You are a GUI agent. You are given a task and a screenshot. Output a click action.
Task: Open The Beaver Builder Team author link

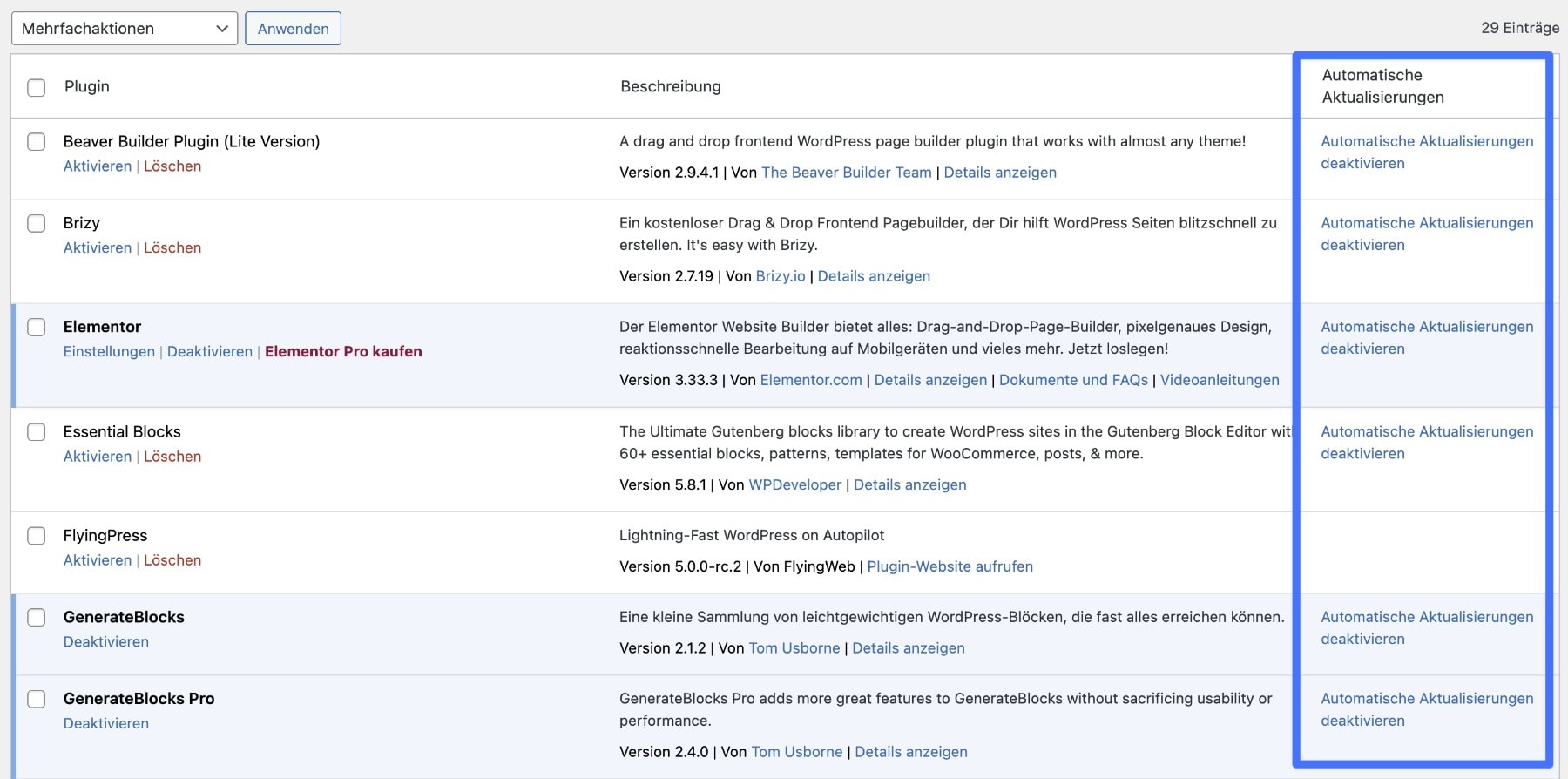click(847, 173)
